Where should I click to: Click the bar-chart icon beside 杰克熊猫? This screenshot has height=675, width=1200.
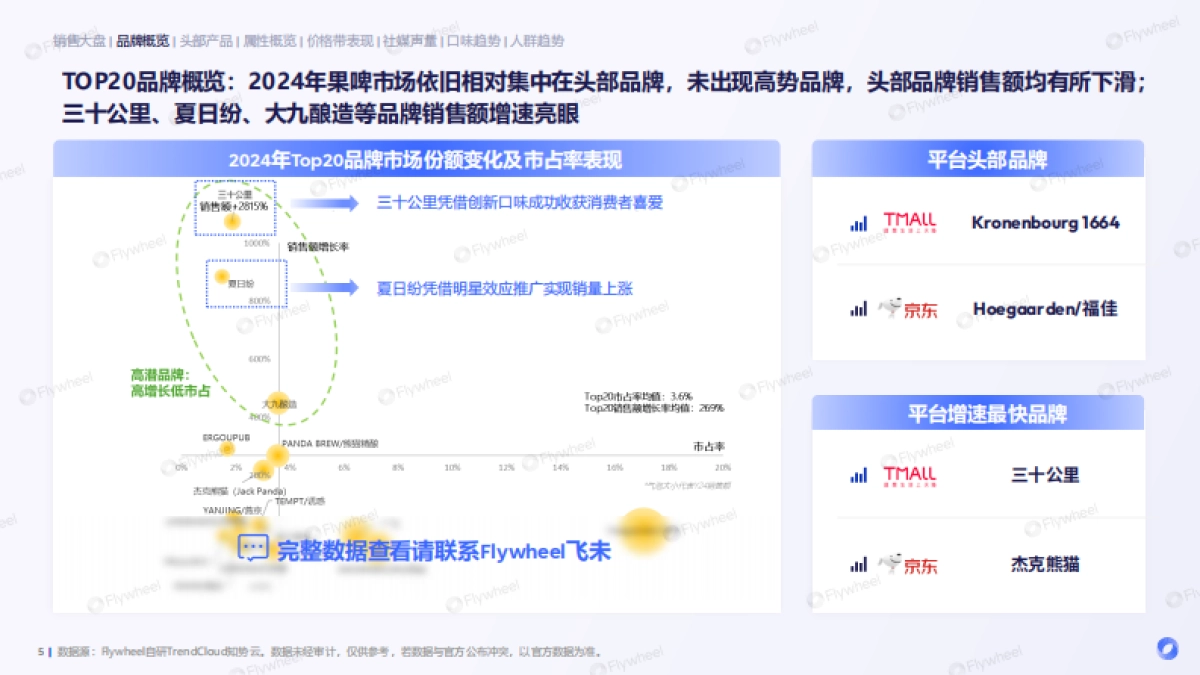[x=857, y=563]
